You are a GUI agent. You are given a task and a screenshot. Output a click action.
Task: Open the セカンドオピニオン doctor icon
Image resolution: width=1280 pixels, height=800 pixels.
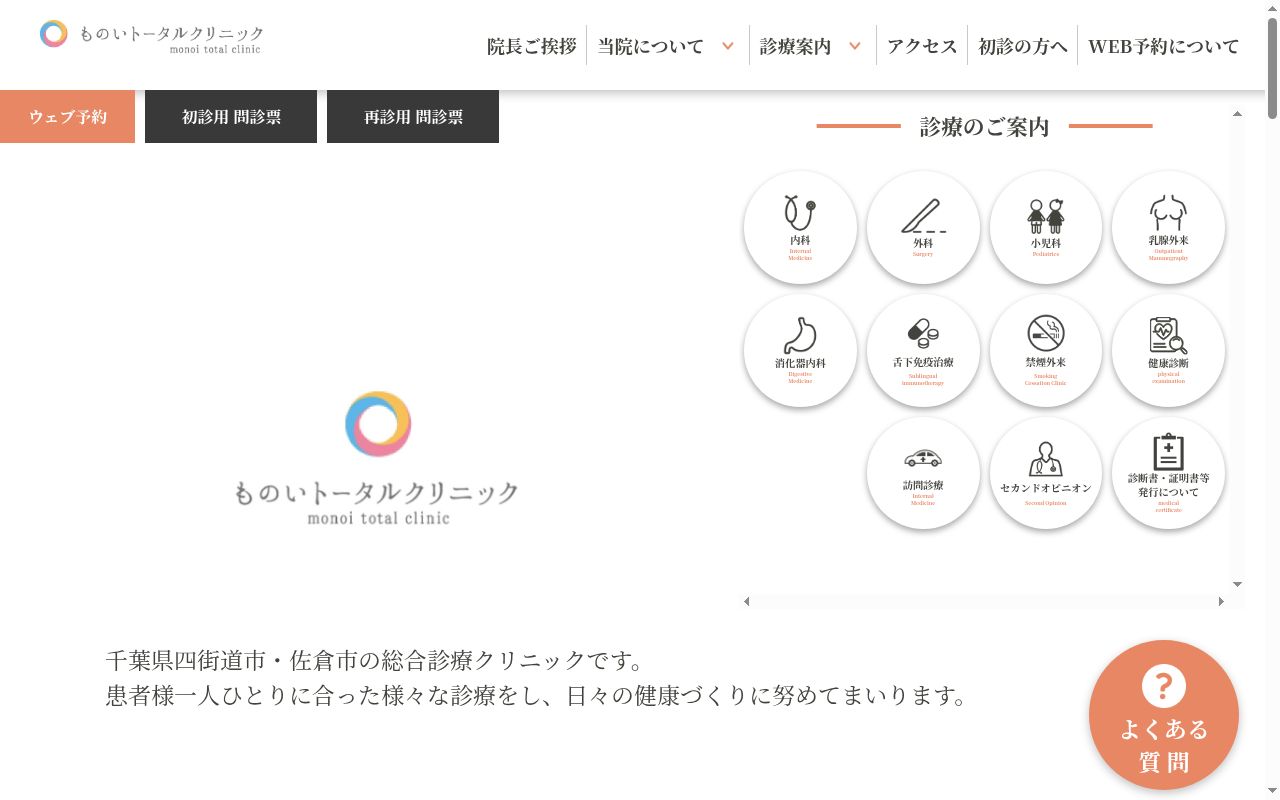[x=1046, y=473]
